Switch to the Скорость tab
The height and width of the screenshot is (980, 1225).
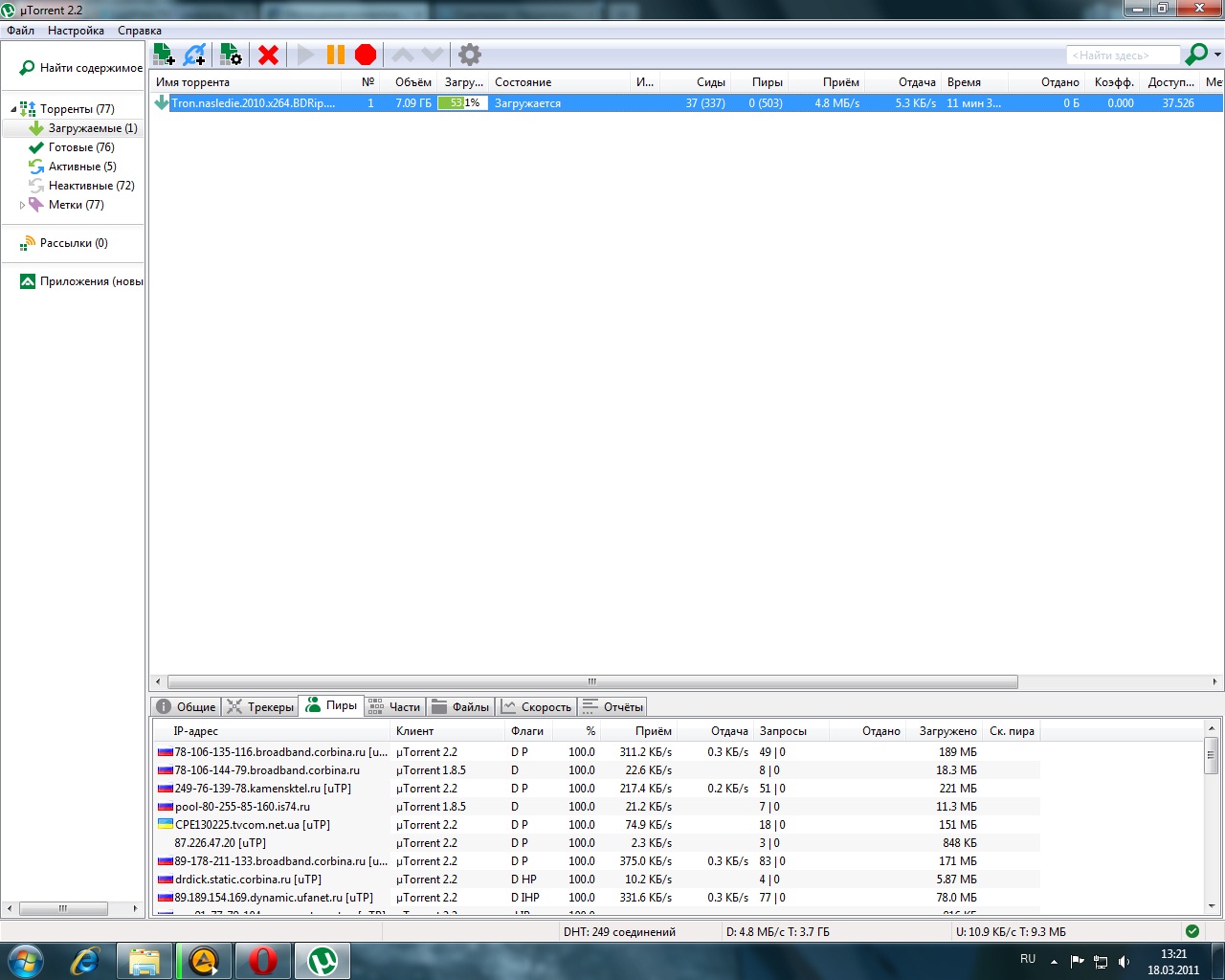coord(536,707)
